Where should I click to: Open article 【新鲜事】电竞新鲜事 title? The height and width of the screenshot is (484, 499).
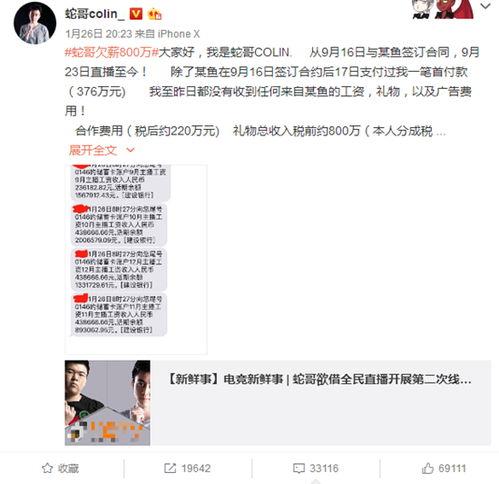tap(319, 379)
